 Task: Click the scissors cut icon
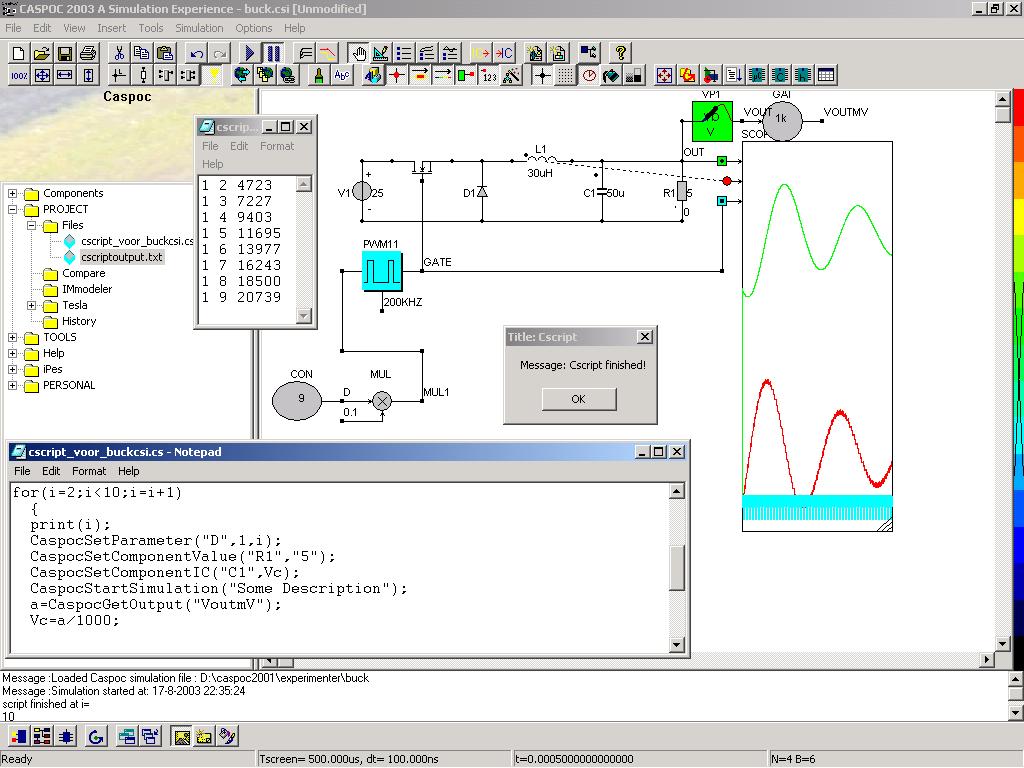(119, 53)
